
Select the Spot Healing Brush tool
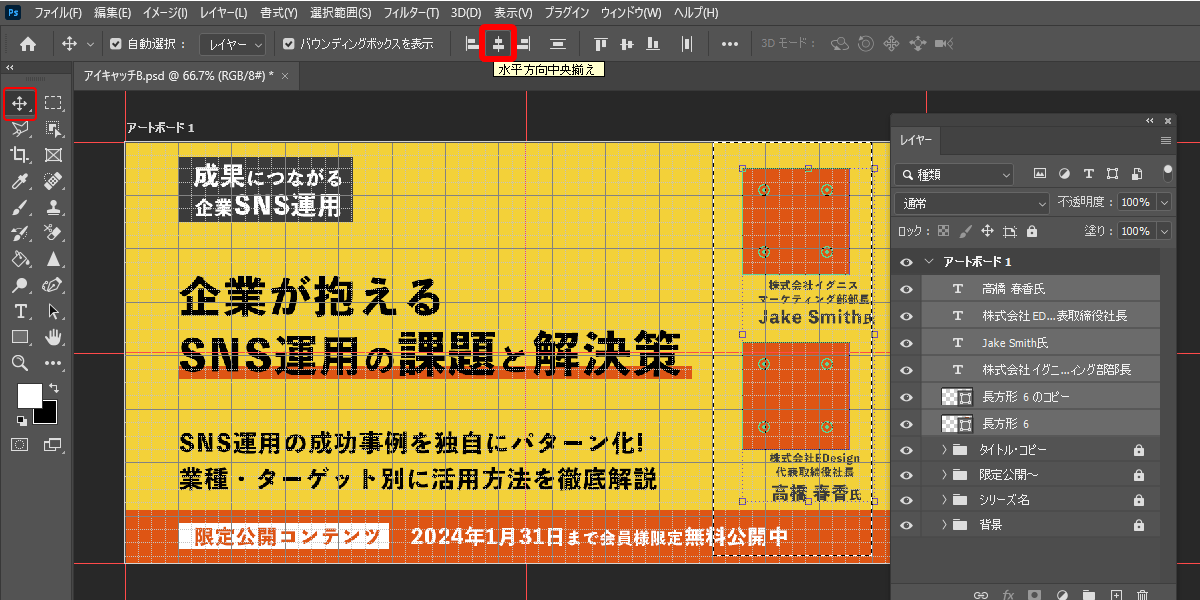tap(54, 181)
